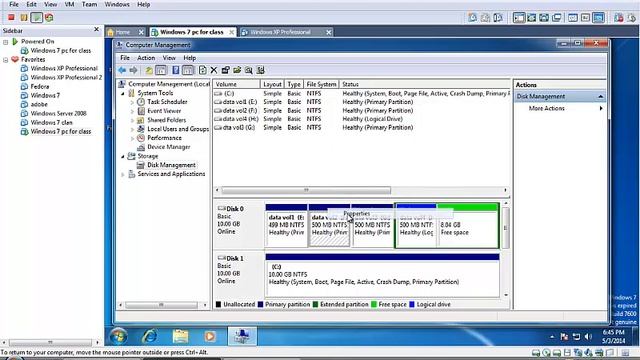Open the More Actions submenu arrow

601,108
